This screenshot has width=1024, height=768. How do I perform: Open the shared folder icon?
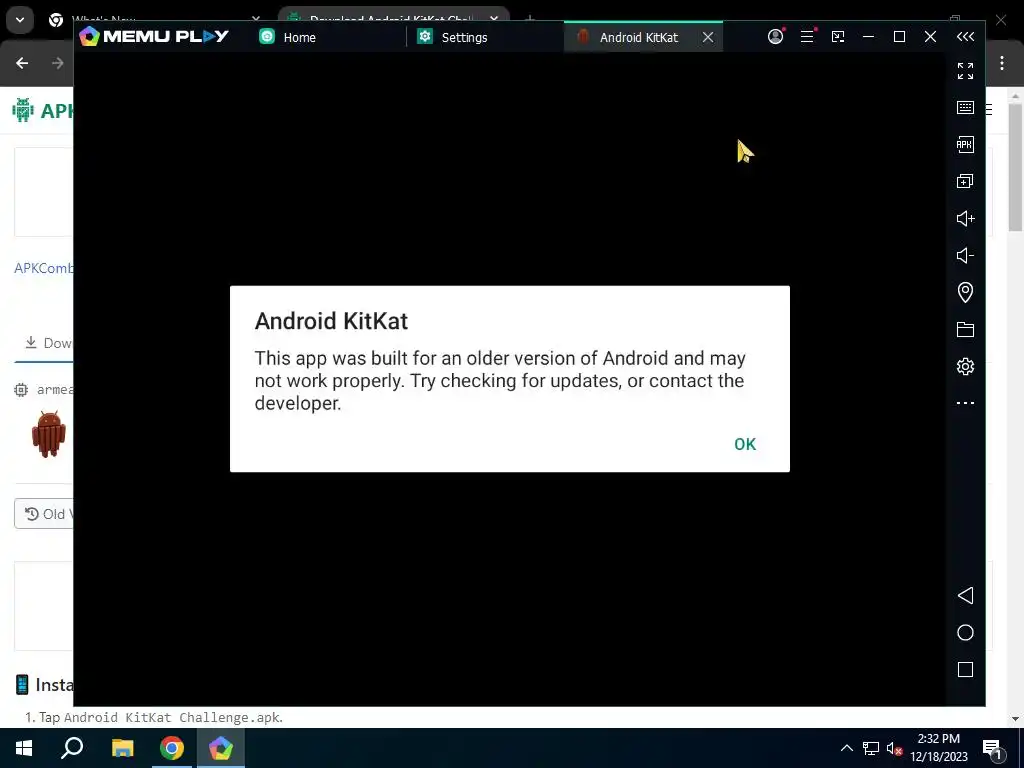tap(965, 329)
